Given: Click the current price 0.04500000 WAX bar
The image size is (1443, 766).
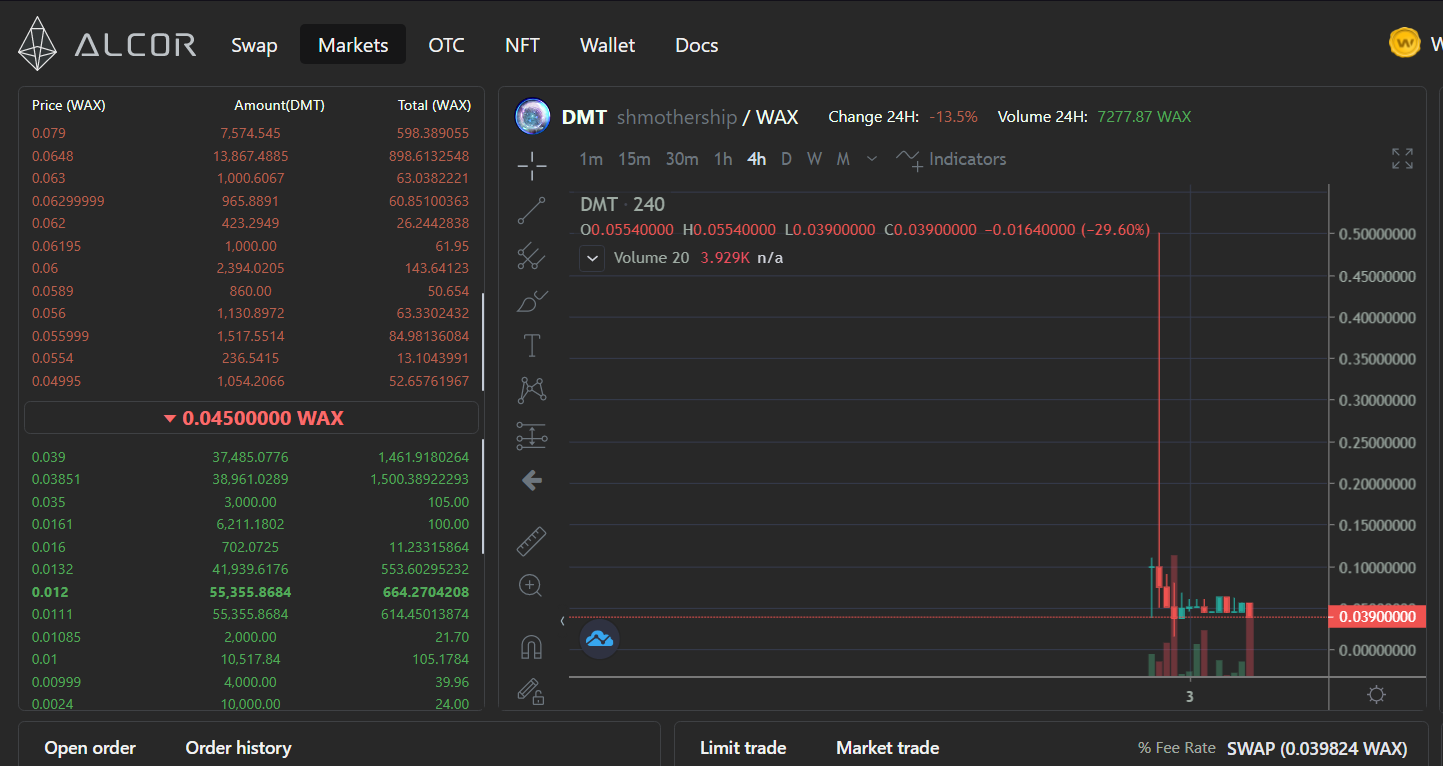Looking at the screenshot, I should coord(251,418).
